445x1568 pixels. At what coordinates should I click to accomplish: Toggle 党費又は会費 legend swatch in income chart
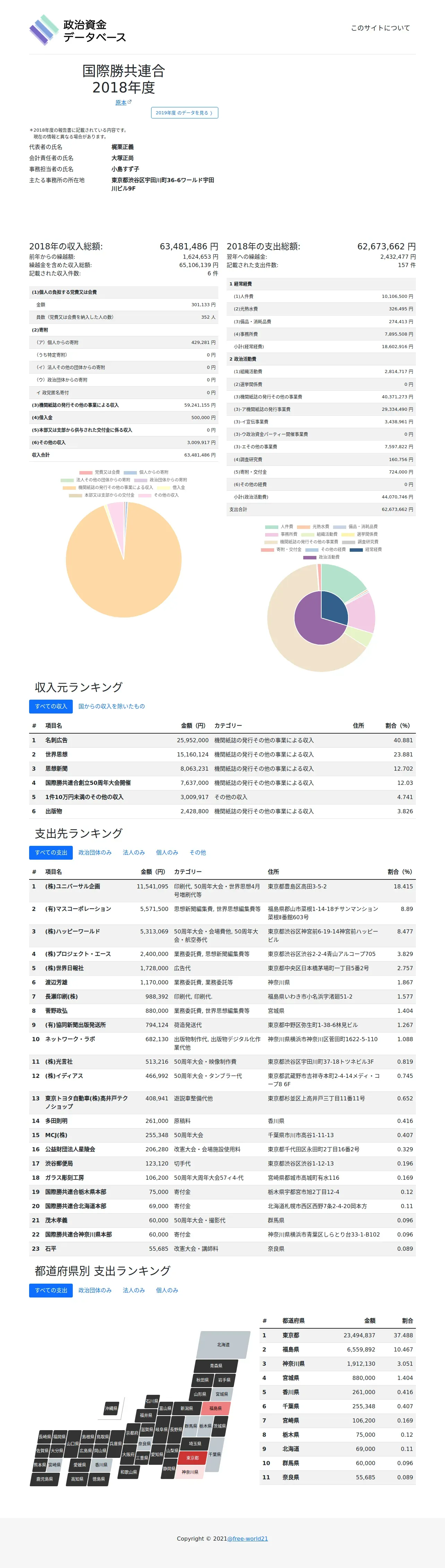85,472
